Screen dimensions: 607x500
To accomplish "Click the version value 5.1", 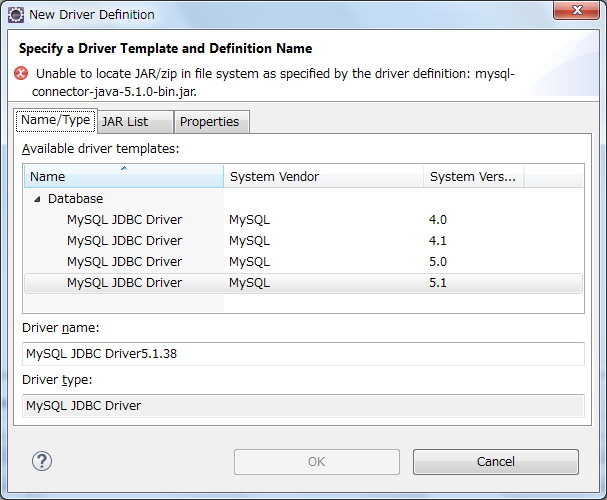I will pos(438,283).
